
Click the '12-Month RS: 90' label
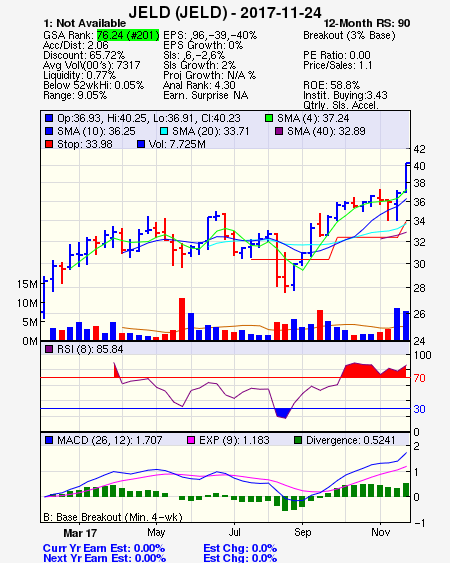pyautogui.click(x=367, y=23)
